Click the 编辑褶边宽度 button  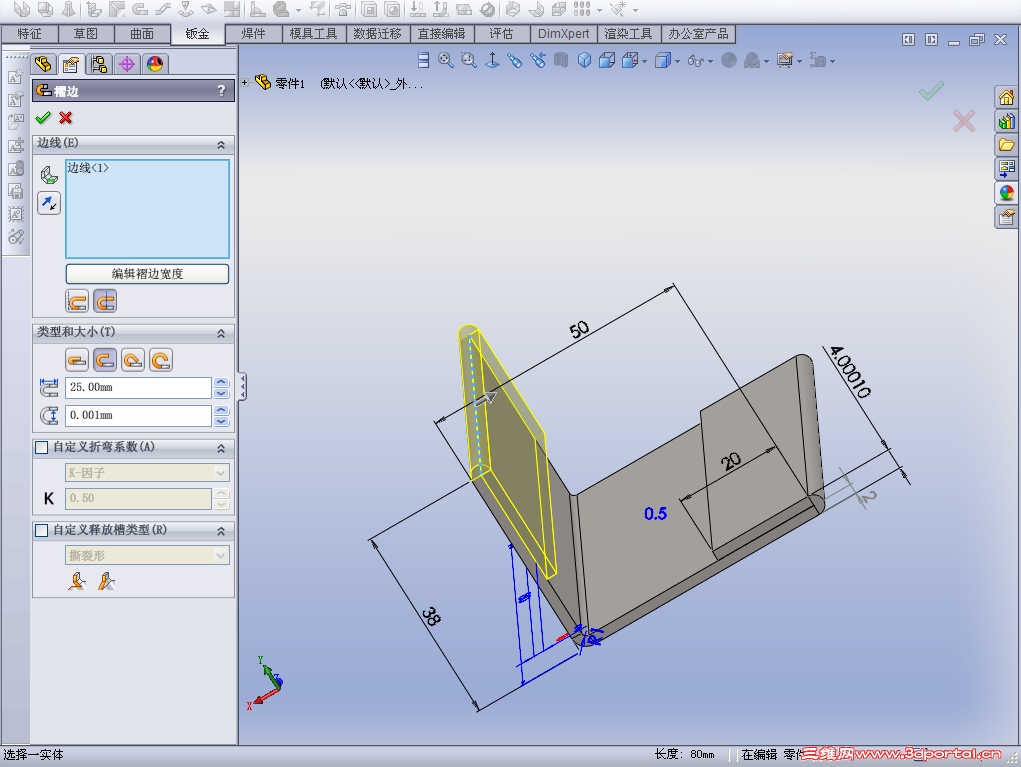[x=147, y=274]
